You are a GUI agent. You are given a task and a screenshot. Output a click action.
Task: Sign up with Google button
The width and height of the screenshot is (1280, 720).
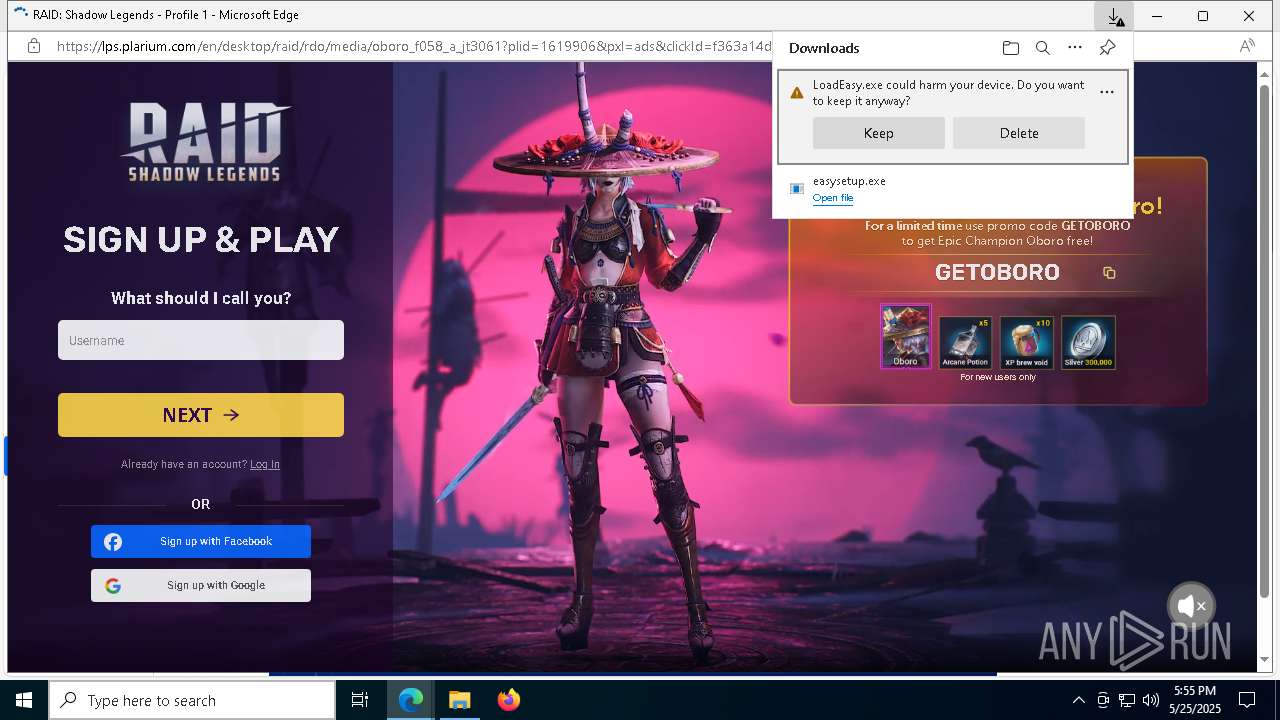point(201,585)
